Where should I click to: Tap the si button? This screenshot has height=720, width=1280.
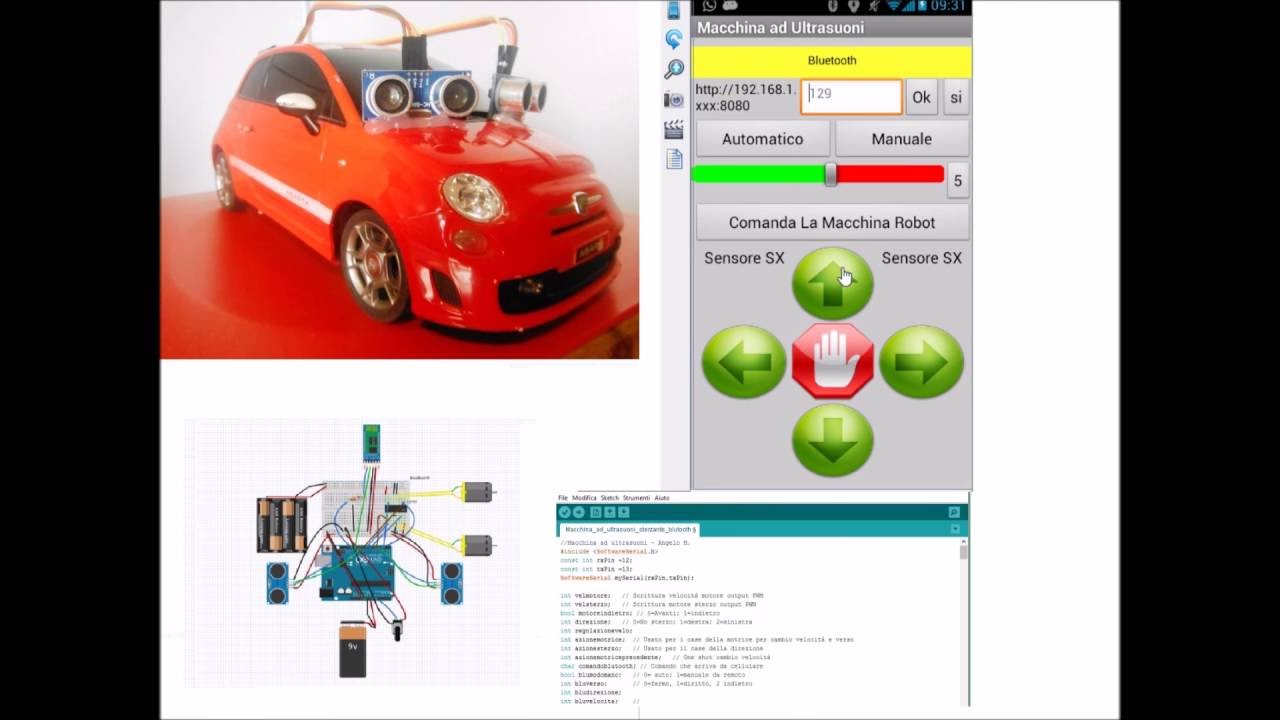click(956, 97)
